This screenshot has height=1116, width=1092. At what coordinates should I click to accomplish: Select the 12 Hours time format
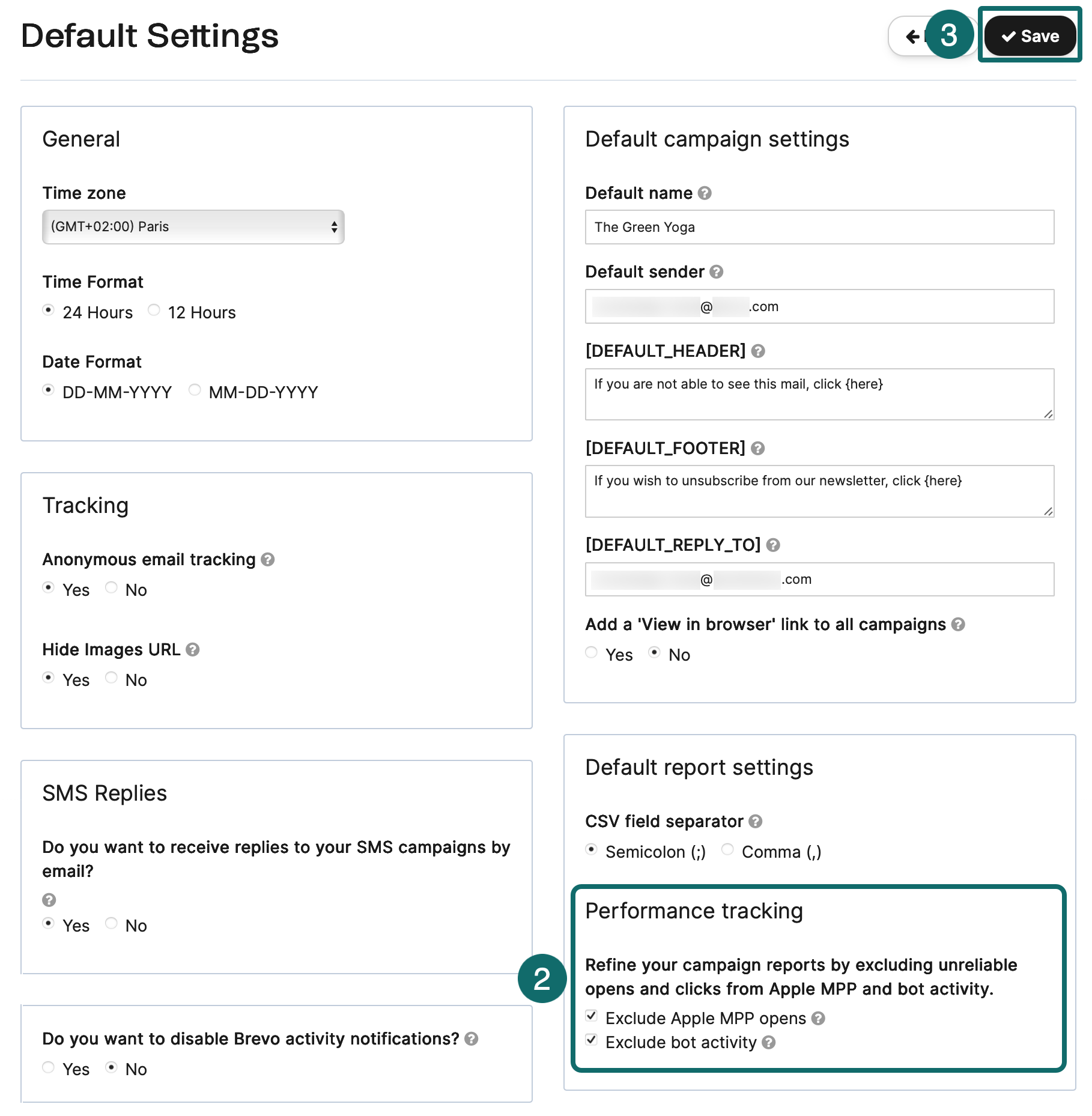154,310
